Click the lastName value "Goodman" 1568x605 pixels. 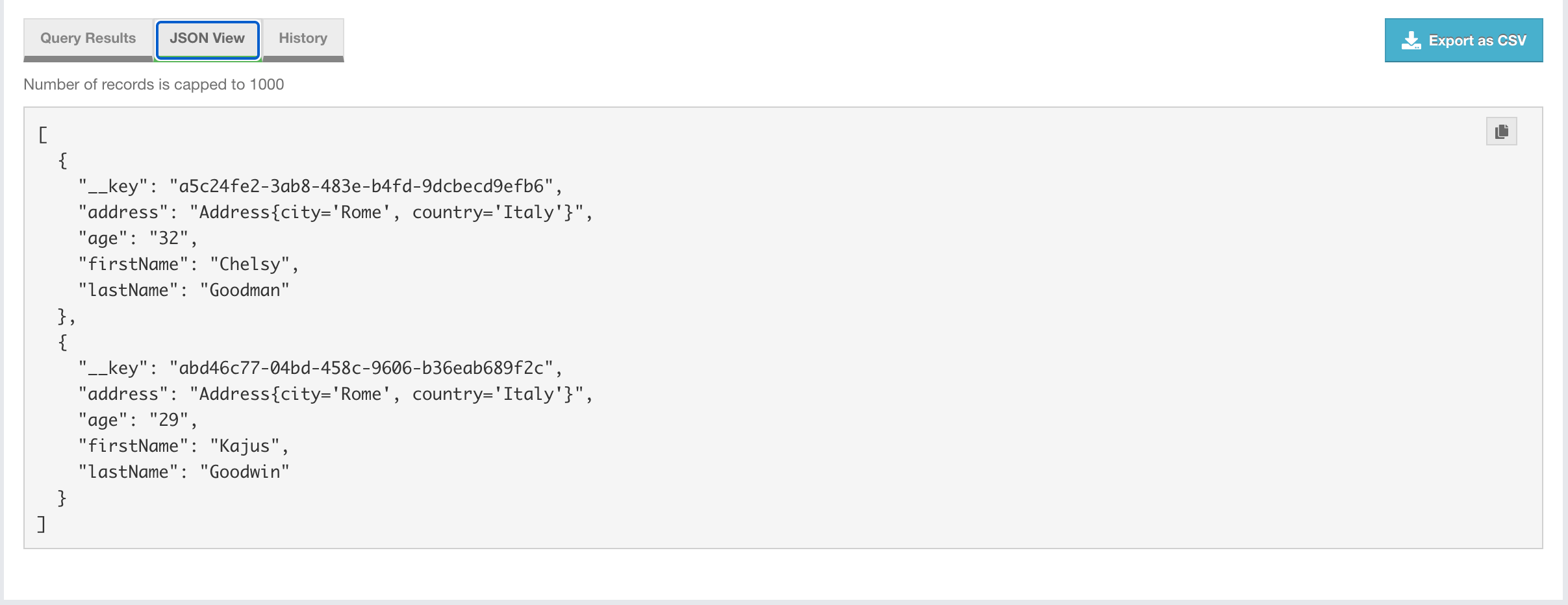pyautogui.click(x=244, y=291)
